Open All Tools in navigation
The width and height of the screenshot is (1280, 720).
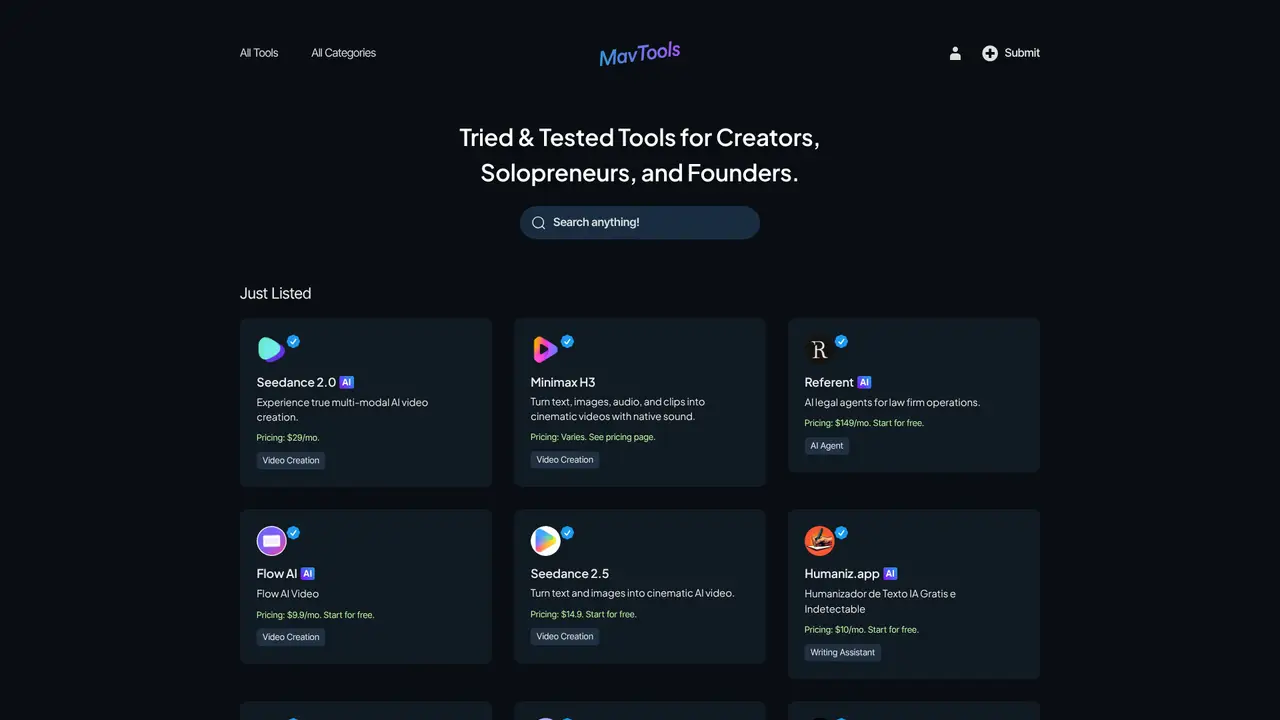point(259,53)
